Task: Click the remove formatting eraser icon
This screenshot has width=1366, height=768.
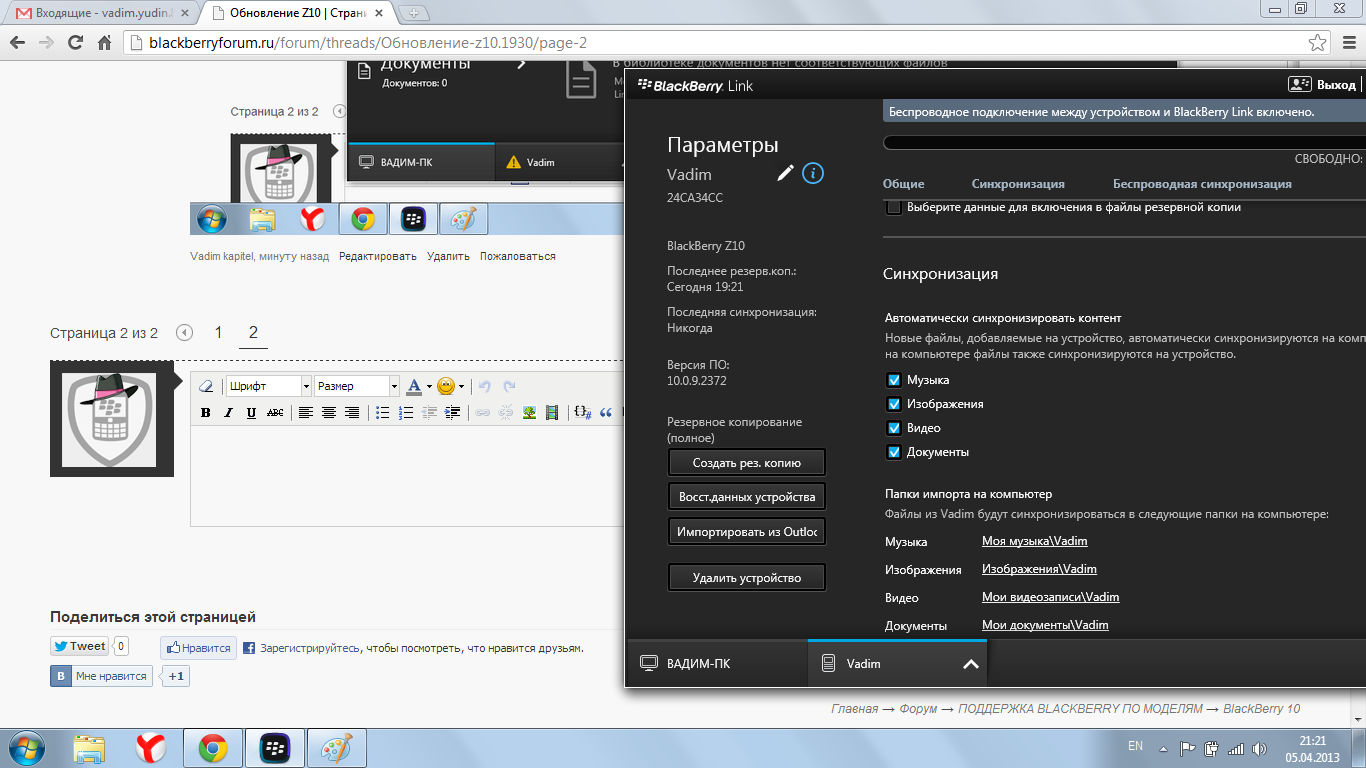Action: coord(206,386)
